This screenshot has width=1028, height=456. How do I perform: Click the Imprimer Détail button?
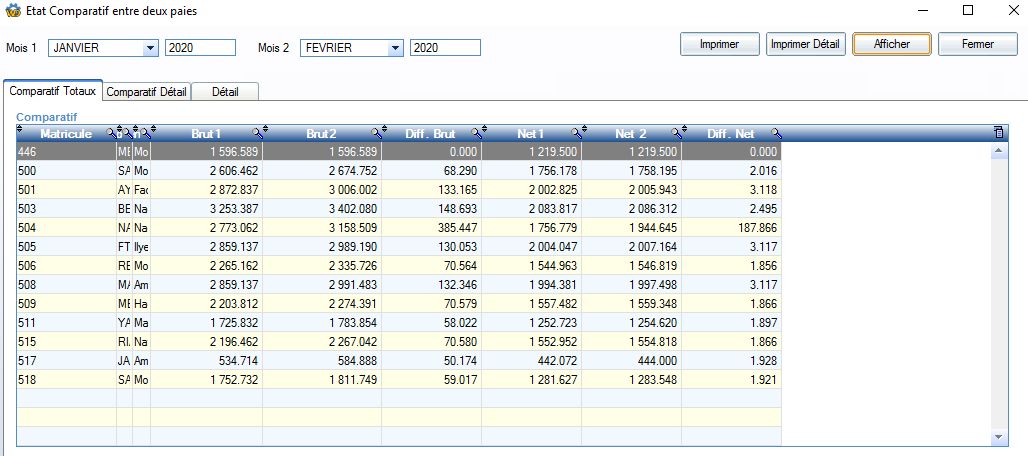point(806,44)
